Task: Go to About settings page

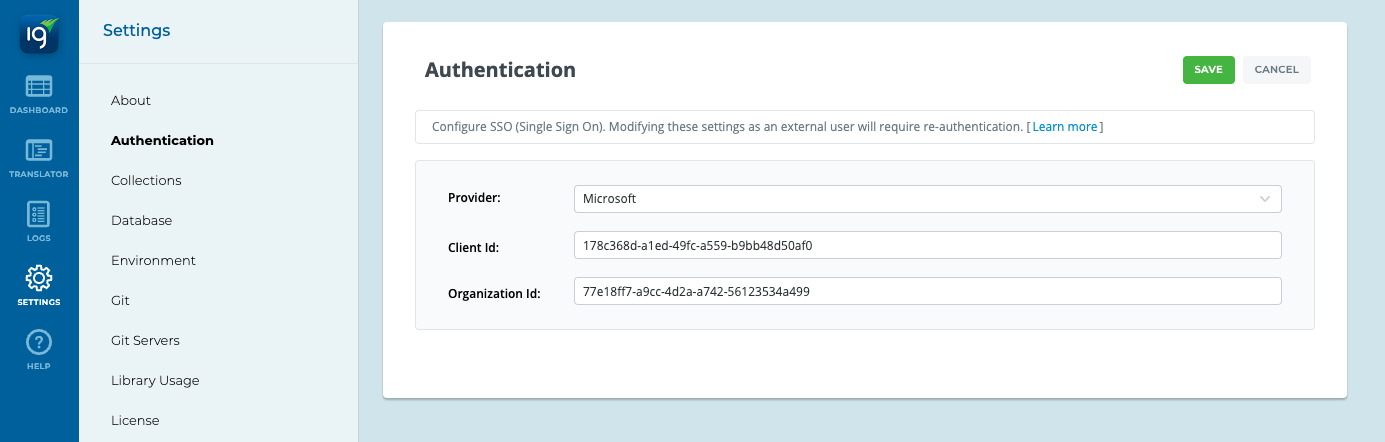Action: pos(131,101)
